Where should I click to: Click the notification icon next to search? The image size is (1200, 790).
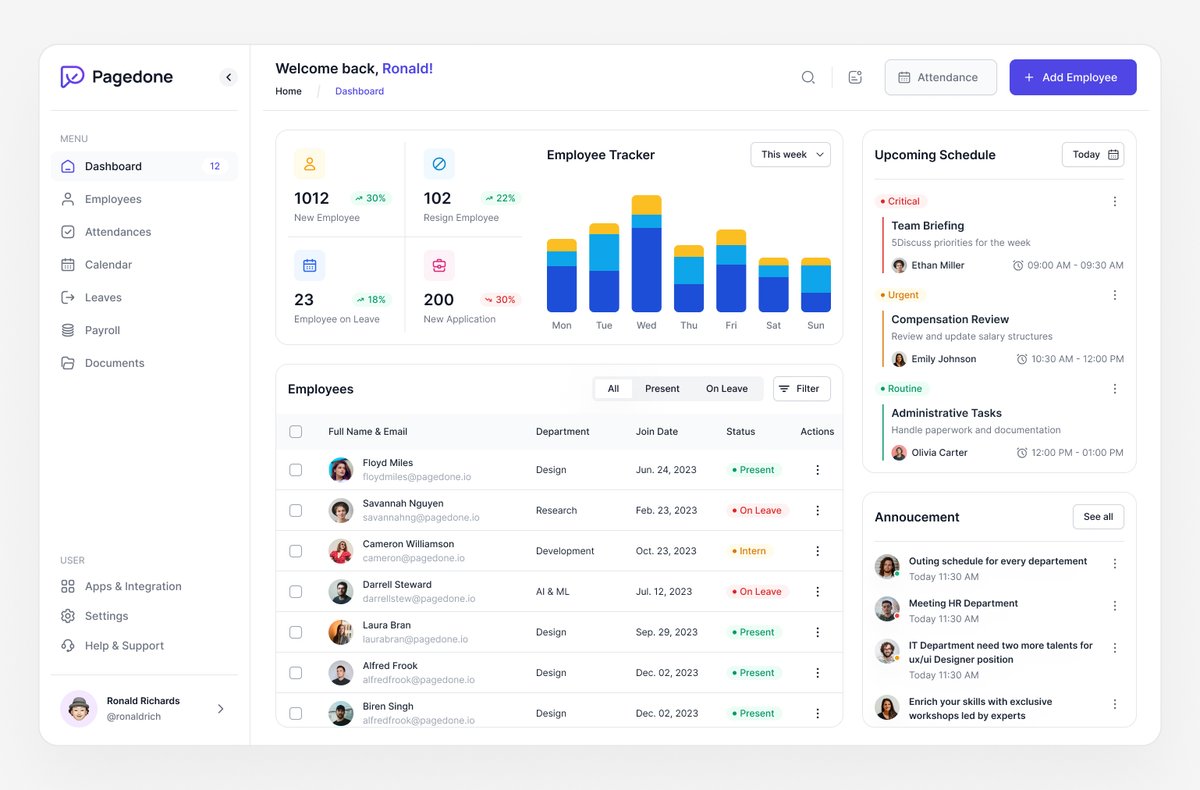coord(855,76)
